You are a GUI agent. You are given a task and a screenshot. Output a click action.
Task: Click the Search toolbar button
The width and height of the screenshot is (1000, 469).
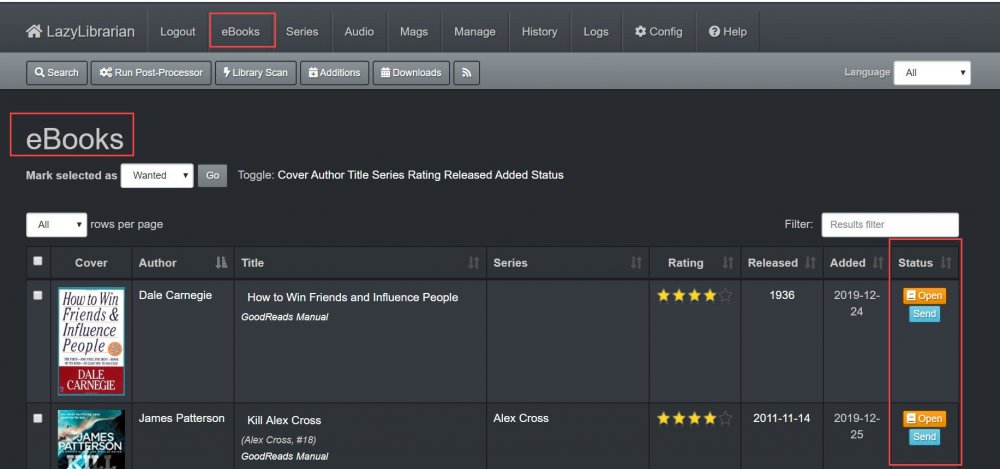point(56,73)
